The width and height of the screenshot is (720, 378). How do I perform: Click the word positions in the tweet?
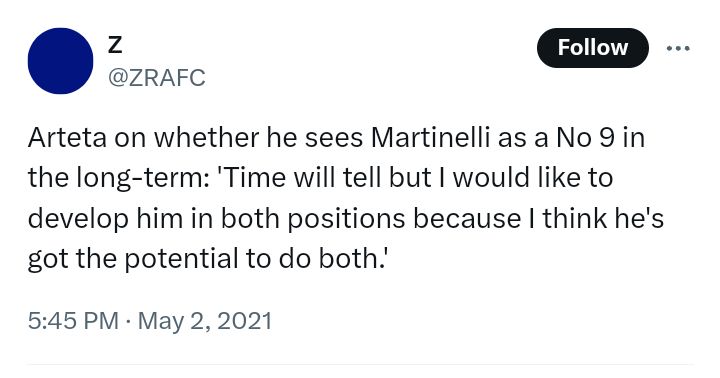point(346,219)
